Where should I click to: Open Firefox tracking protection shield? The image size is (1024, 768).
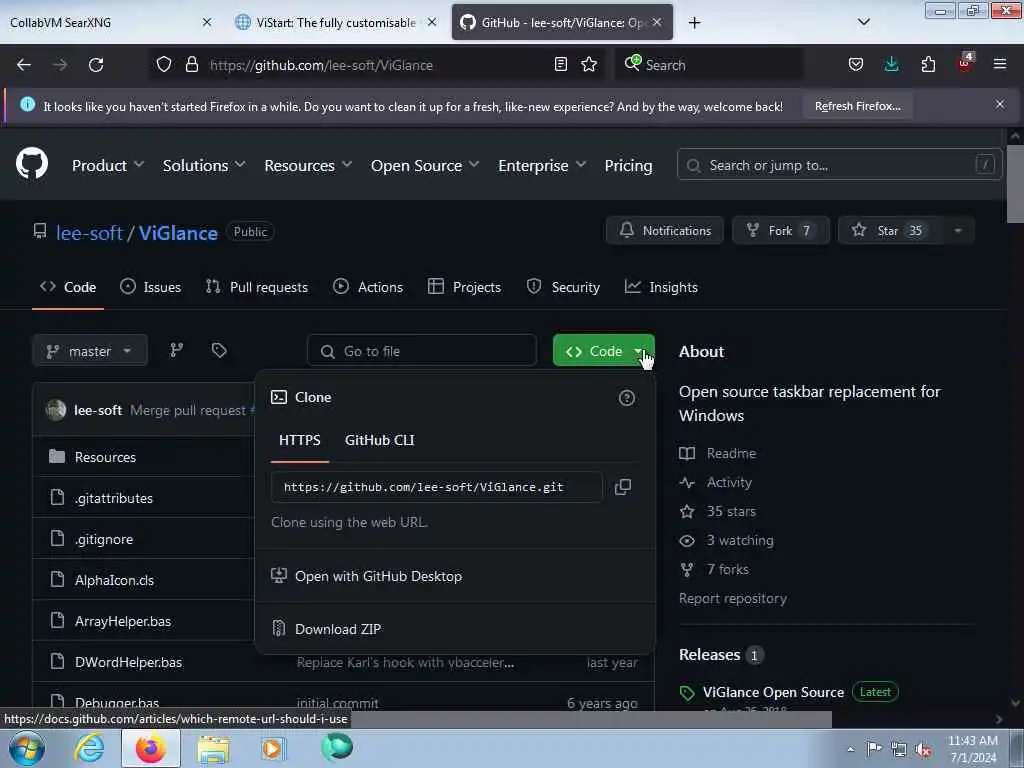[x=164, y=65]
